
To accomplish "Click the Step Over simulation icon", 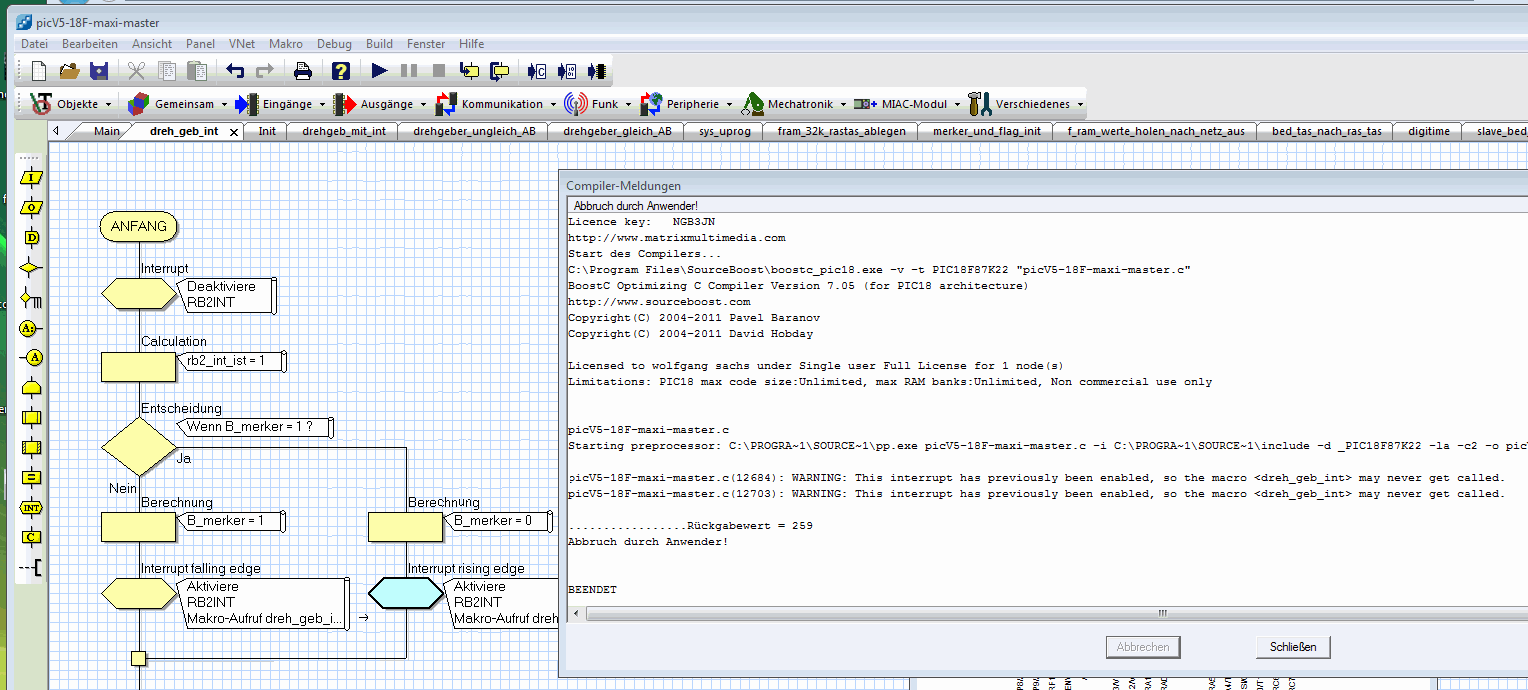I will [499, 71].
